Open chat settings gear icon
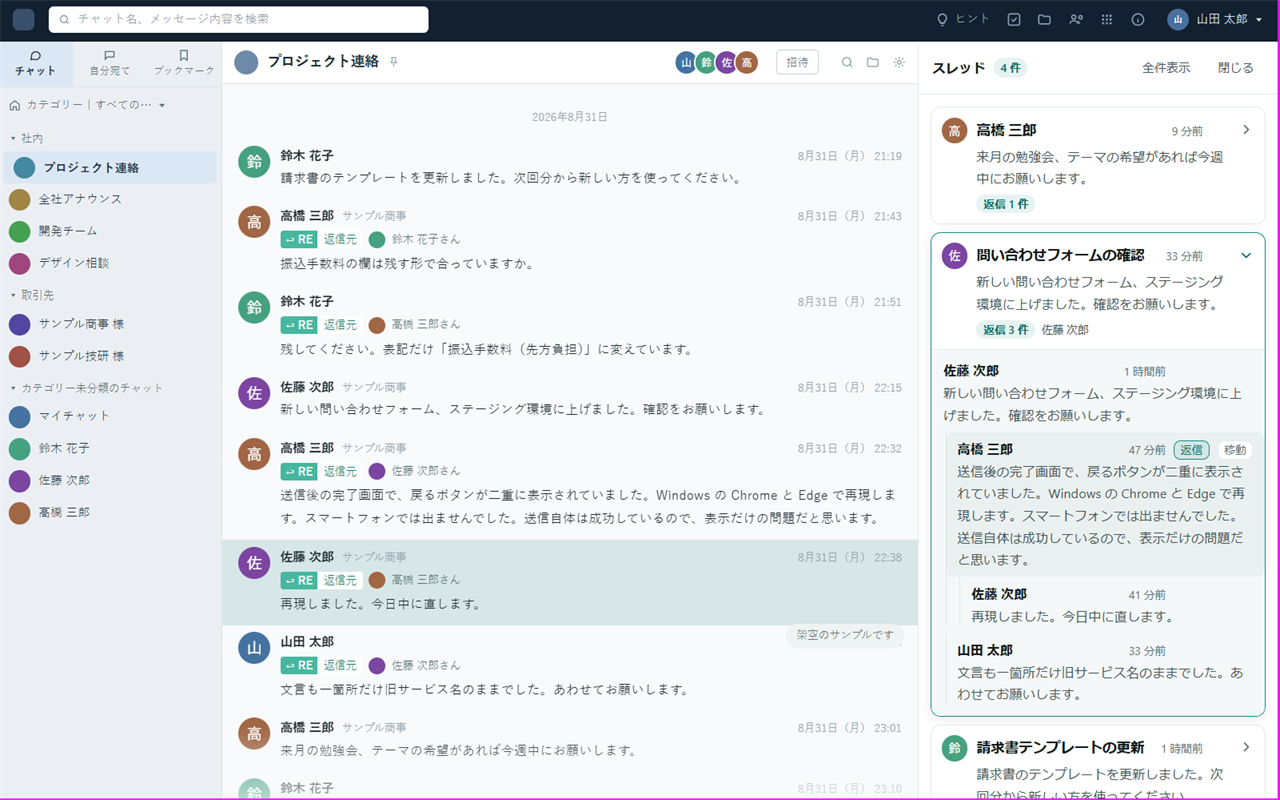The height and width of the screenshot is (800, 1280). [899, 62]
